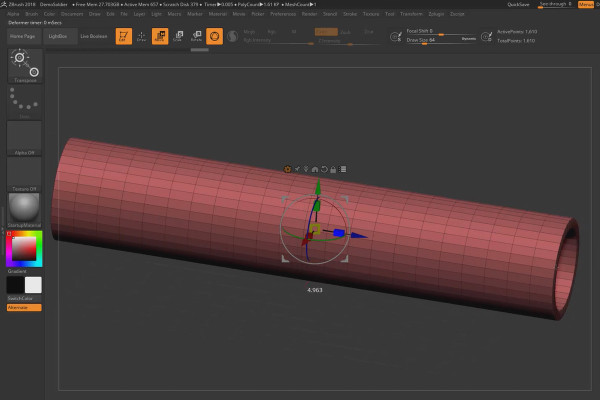Open the Texture Off selector
This screenshot has height=400, width=600.
pos(25,174)
